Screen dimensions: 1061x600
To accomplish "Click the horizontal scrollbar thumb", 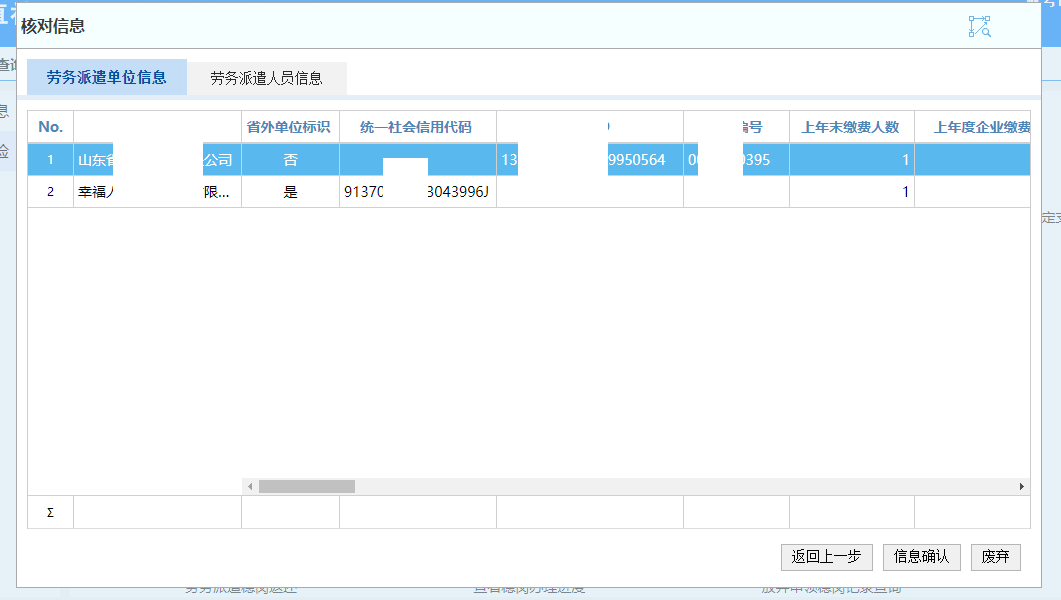I will (x=306, y=486).
